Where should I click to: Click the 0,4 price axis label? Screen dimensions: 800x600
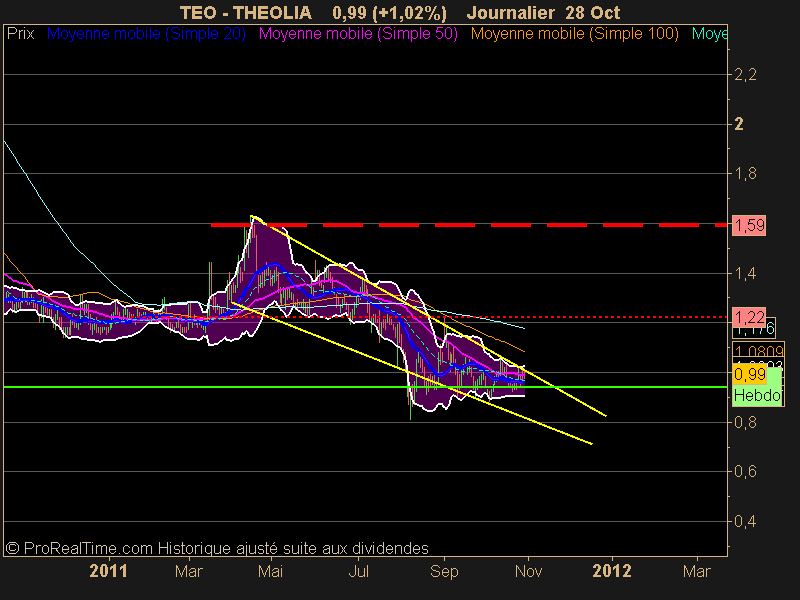click(745, 521)
